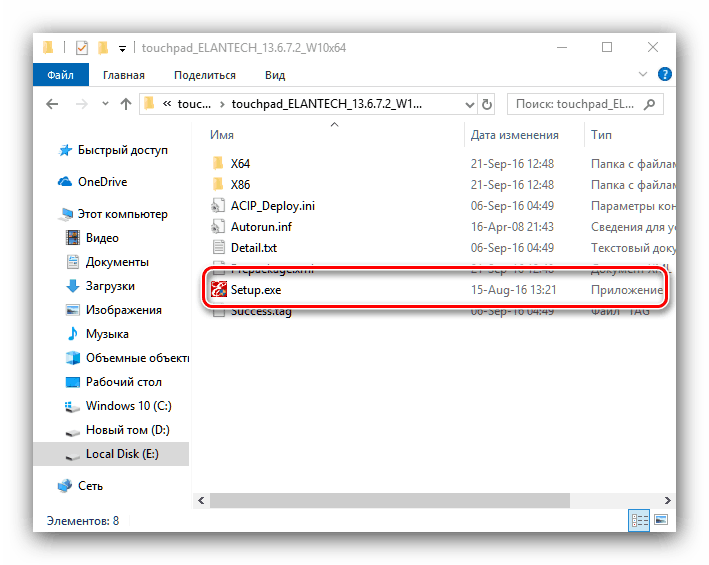709x565 pixels.
Task: Expand the ribbon with the chevron
Action: pos(638,75)
